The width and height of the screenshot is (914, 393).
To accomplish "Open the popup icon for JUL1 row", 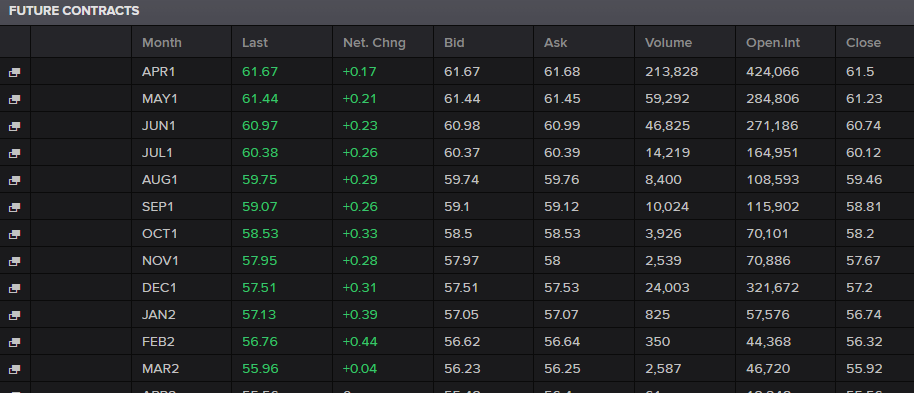I will coord(15,153).
